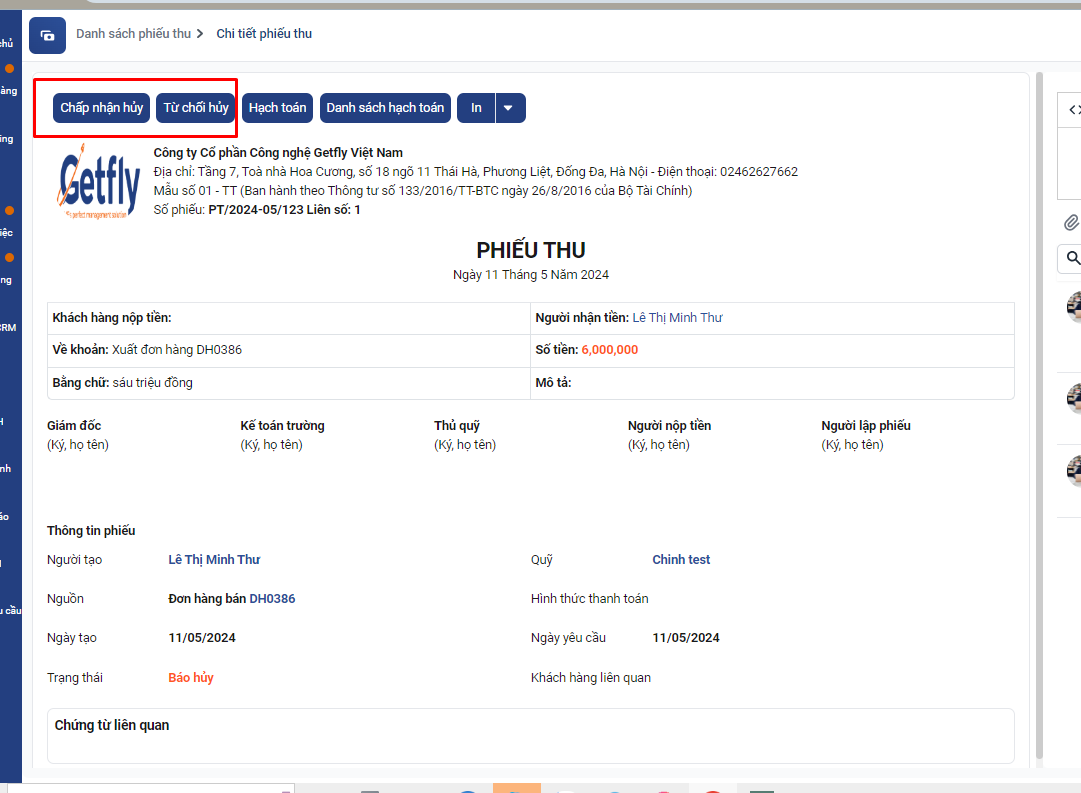Image resolution: width=1081 pixels, height=793 pixels.
Task: Open the Lê Thị Minh Thư creator link
Action: (x=214, y=560)
